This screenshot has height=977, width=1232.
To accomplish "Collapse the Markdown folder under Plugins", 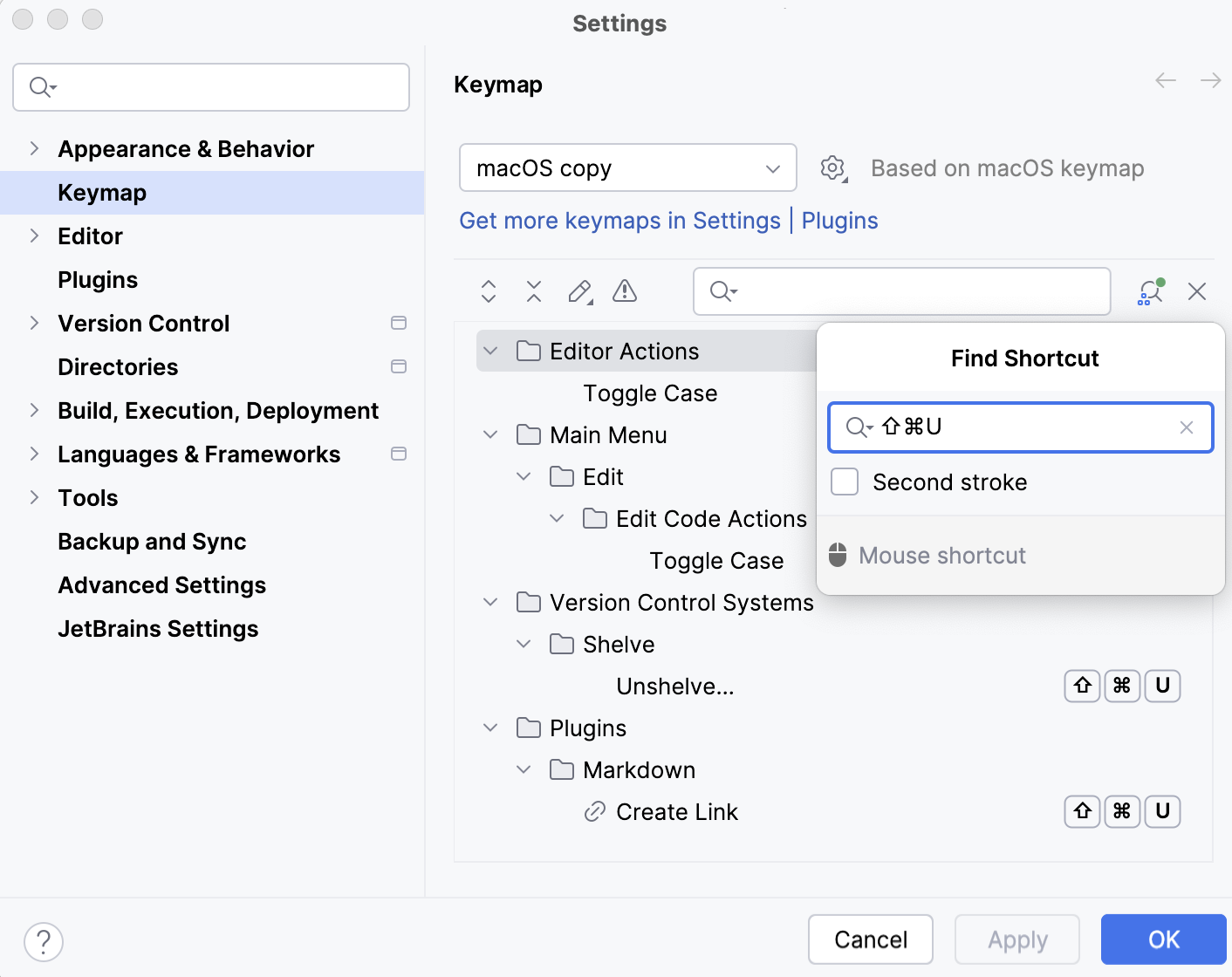I will click(x=524, y=769).
